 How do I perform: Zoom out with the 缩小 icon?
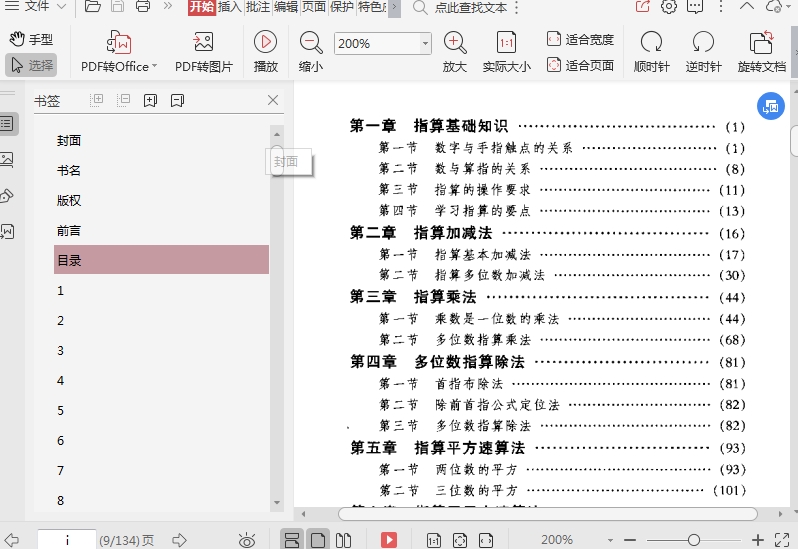(310, 51)
